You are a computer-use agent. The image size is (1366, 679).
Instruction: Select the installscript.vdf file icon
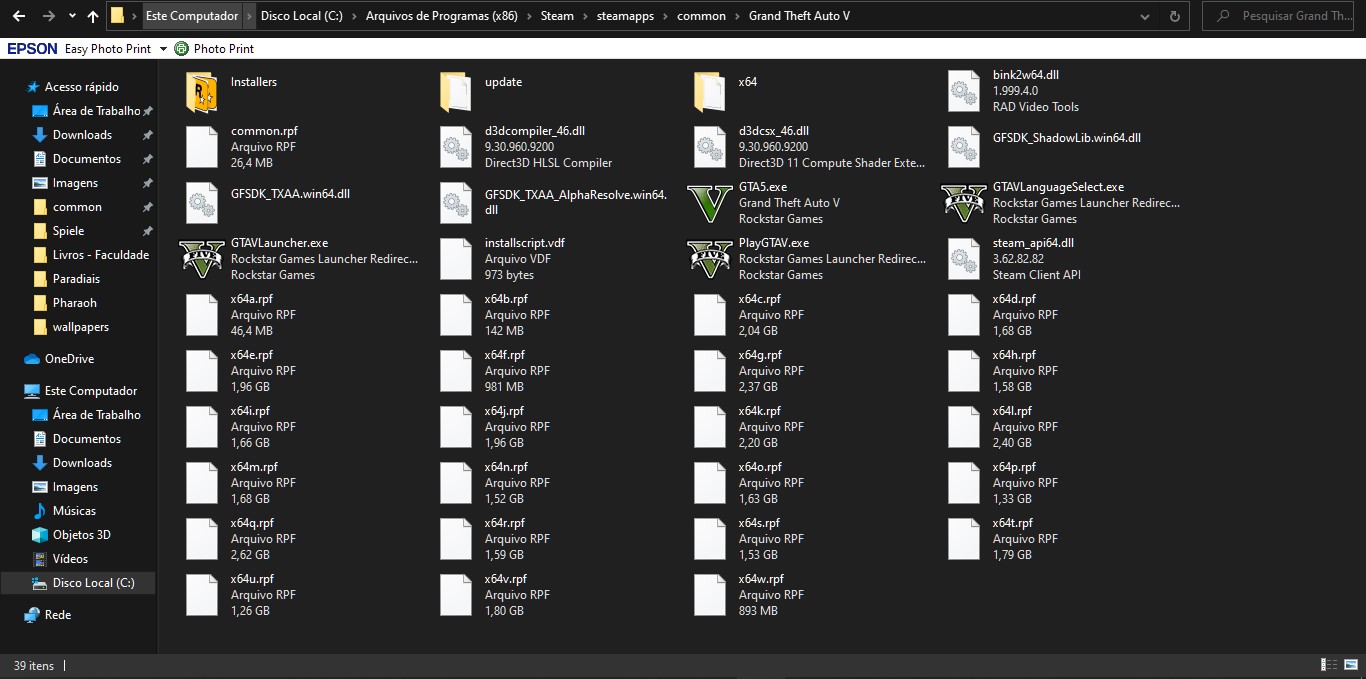(456, 259)
